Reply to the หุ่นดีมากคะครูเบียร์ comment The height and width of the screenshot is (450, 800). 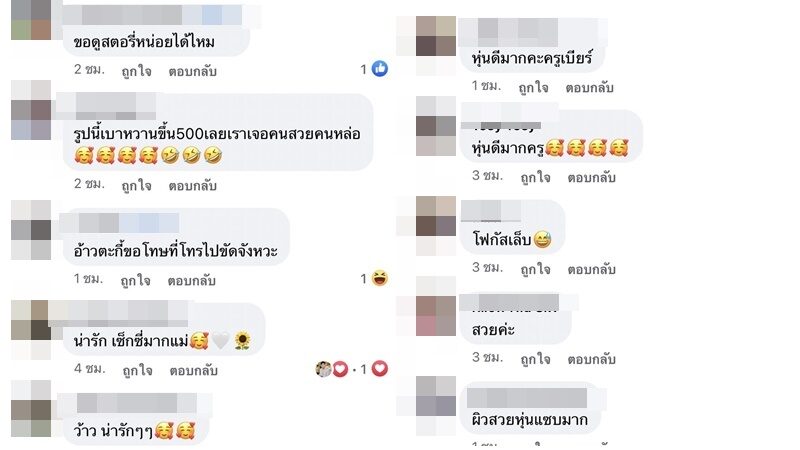point(589,87)
